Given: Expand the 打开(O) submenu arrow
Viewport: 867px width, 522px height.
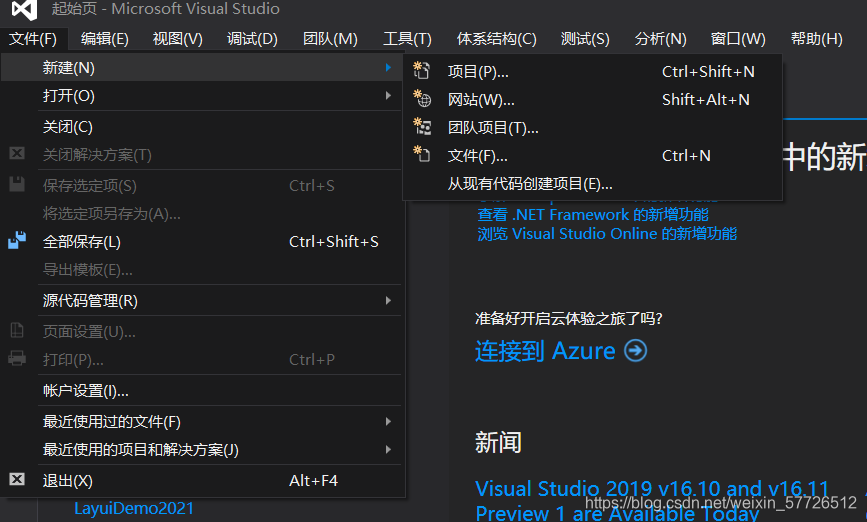Looking at the screenshot, I should tap(388, 96).
